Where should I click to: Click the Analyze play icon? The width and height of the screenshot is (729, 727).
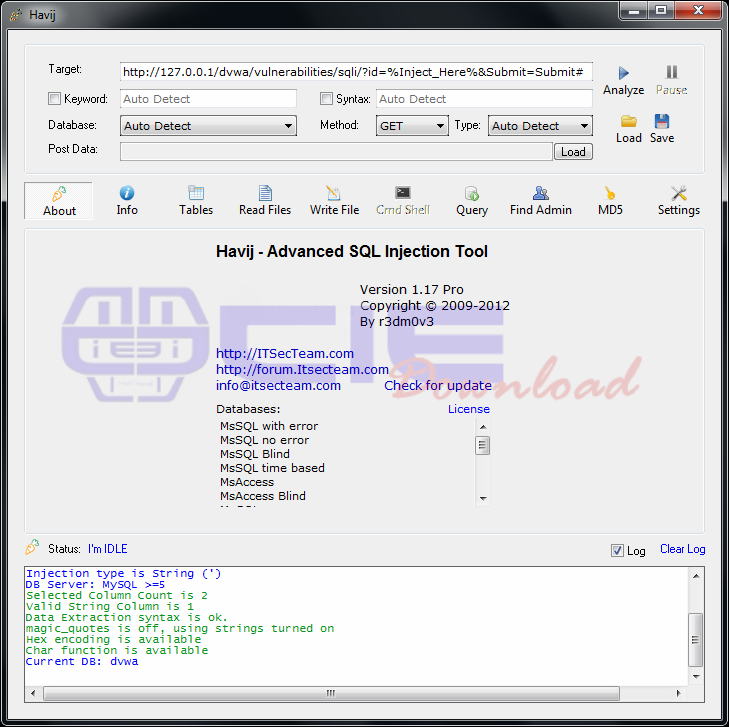[x=623, y=73]
